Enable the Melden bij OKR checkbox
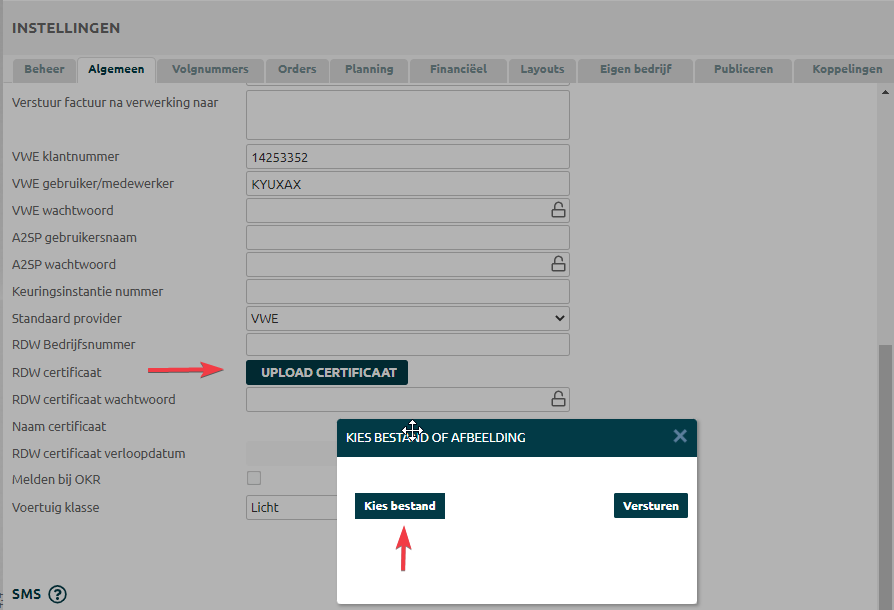The width and height of the screenshot is (894, 610). coord(254,478)
